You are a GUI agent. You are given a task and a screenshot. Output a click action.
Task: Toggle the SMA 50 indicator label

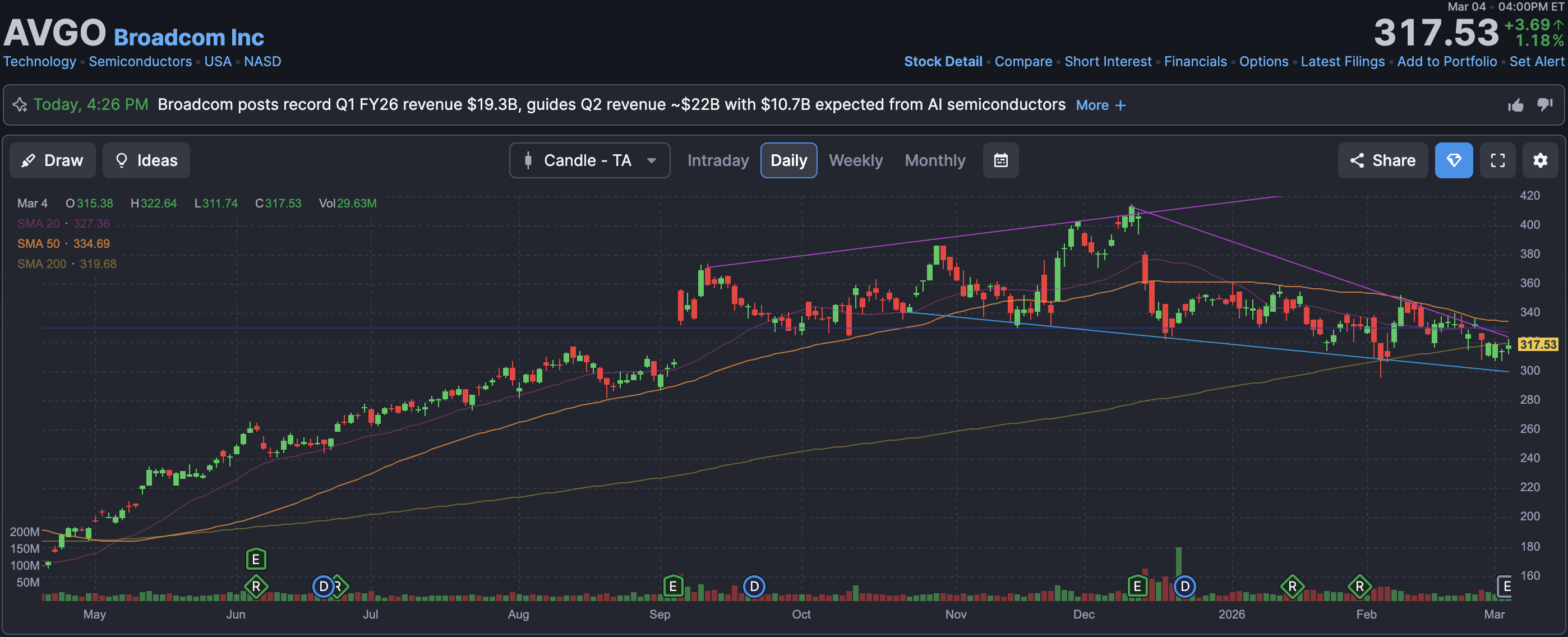point(38,243)
